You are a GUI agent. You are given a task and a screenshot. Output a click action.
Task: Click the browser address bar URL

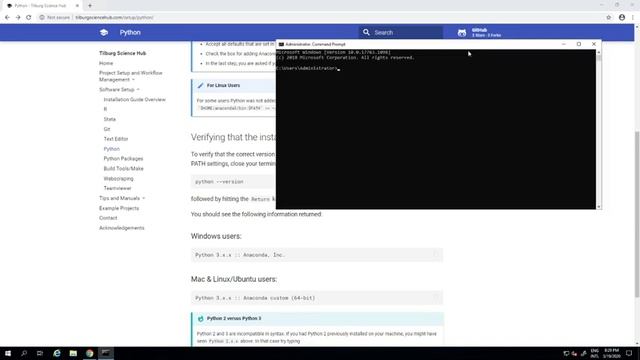114,18
